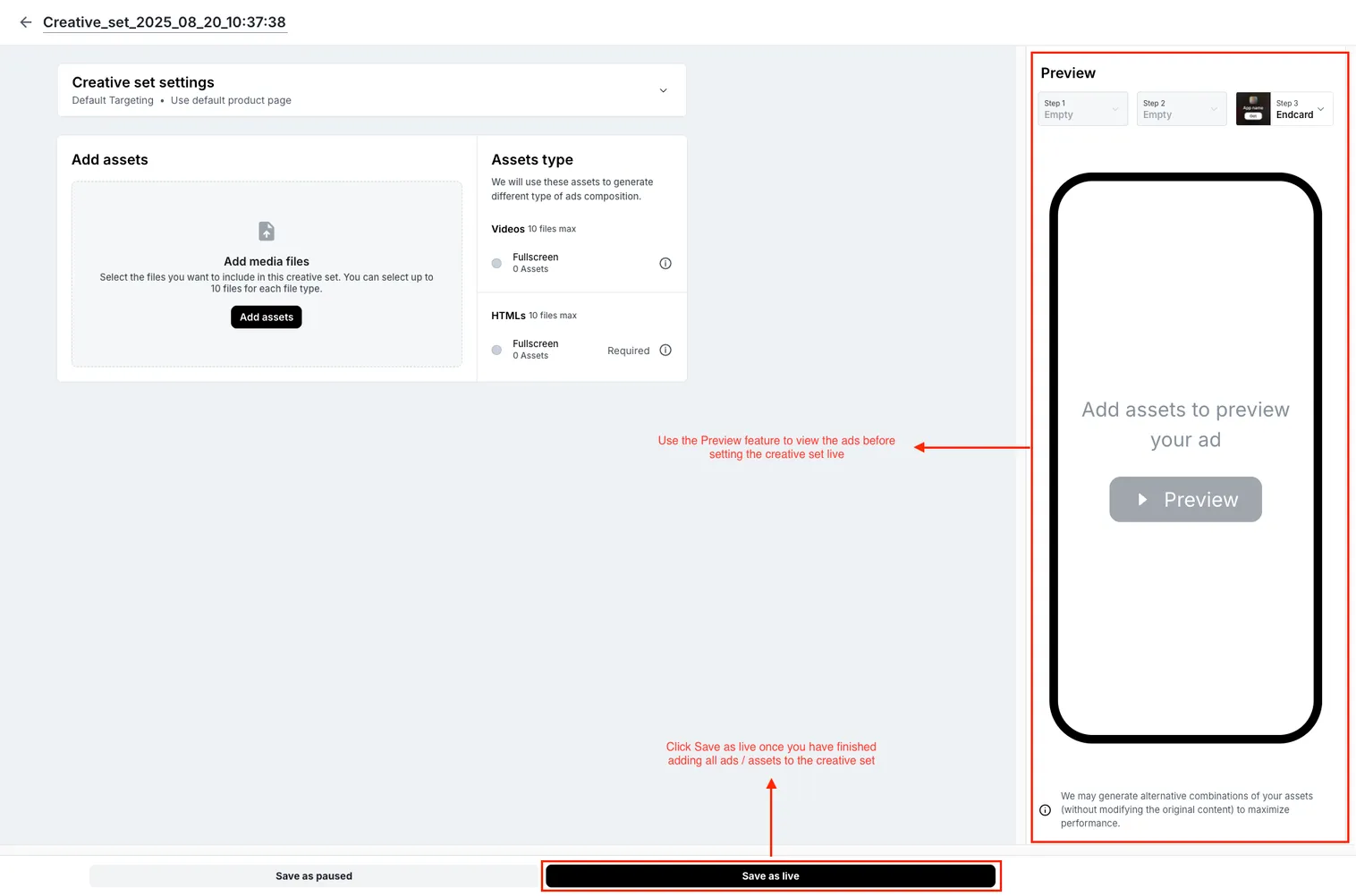The width and height of the screenshot is (1356, 896).
Task: Click the Add assets button
Action: tap(266, 317)
